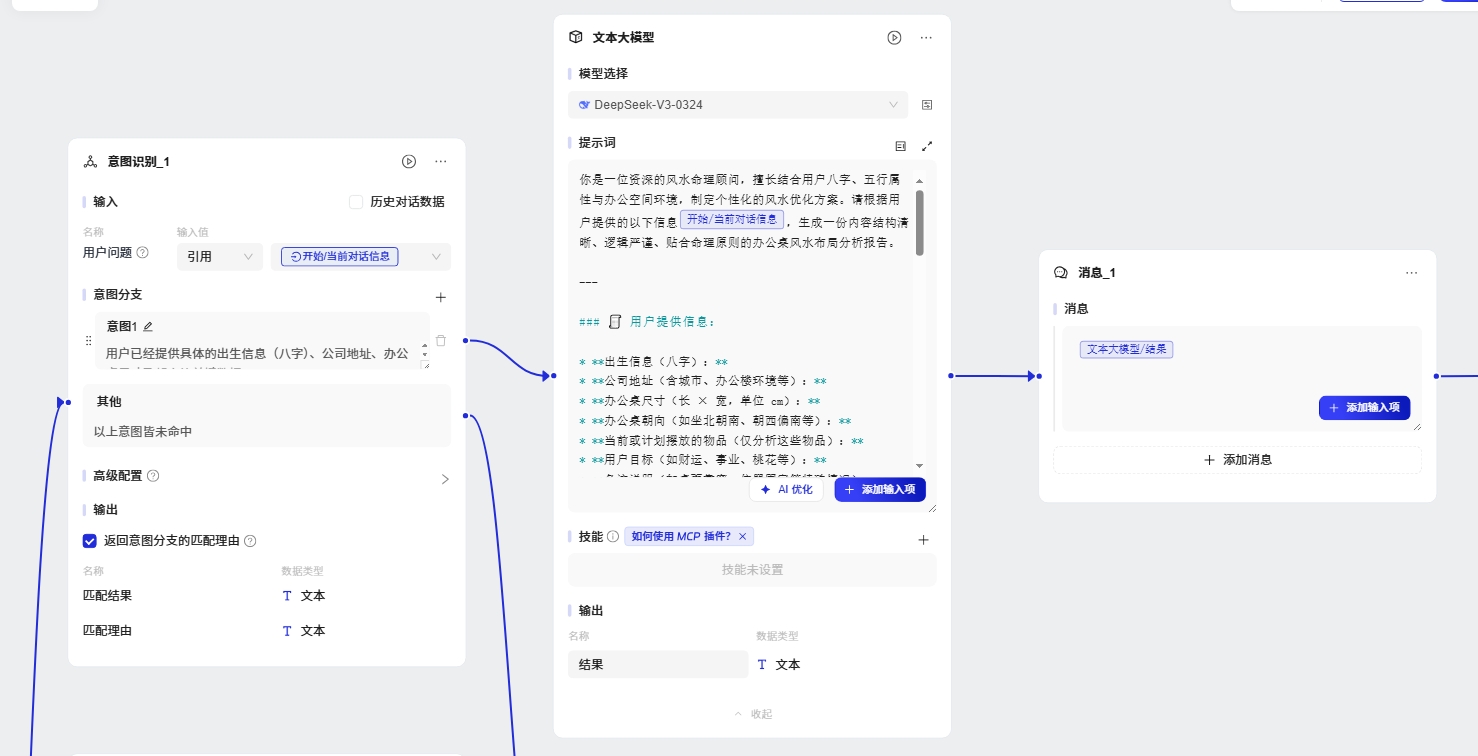Screen dimensions: 1478x756
Task: Open the 消息_1 more options menu
Action: click(1411, 272)
